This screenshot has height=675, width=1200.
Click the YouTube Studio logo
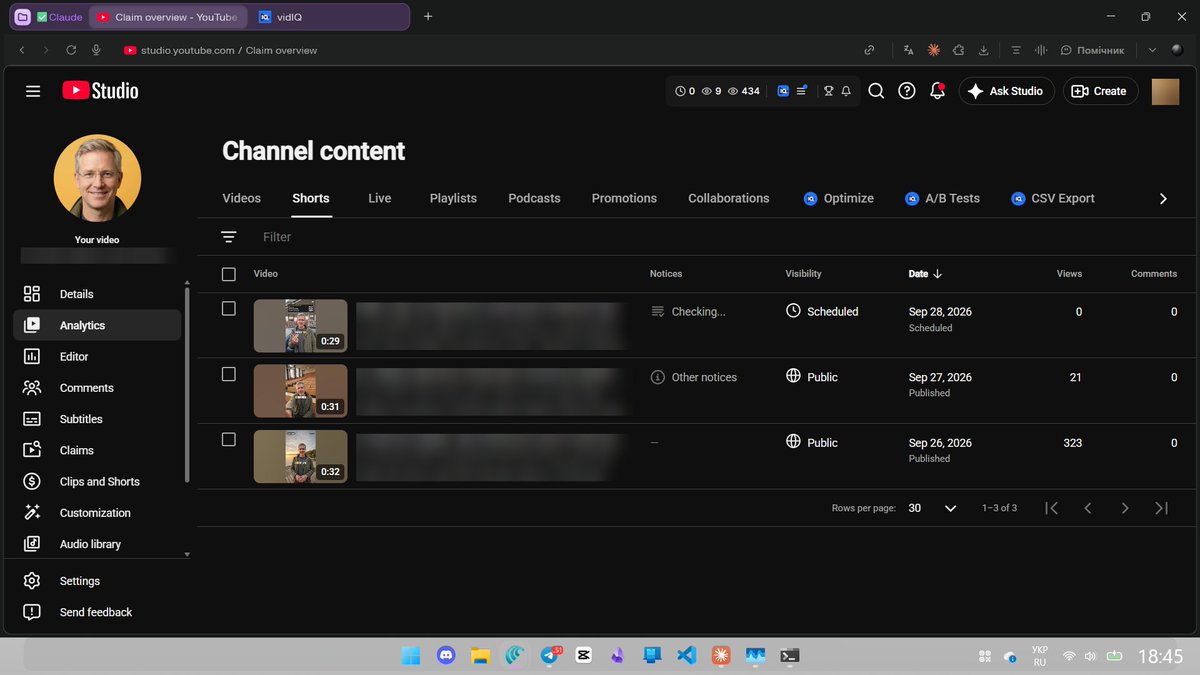tap(100, 91)
